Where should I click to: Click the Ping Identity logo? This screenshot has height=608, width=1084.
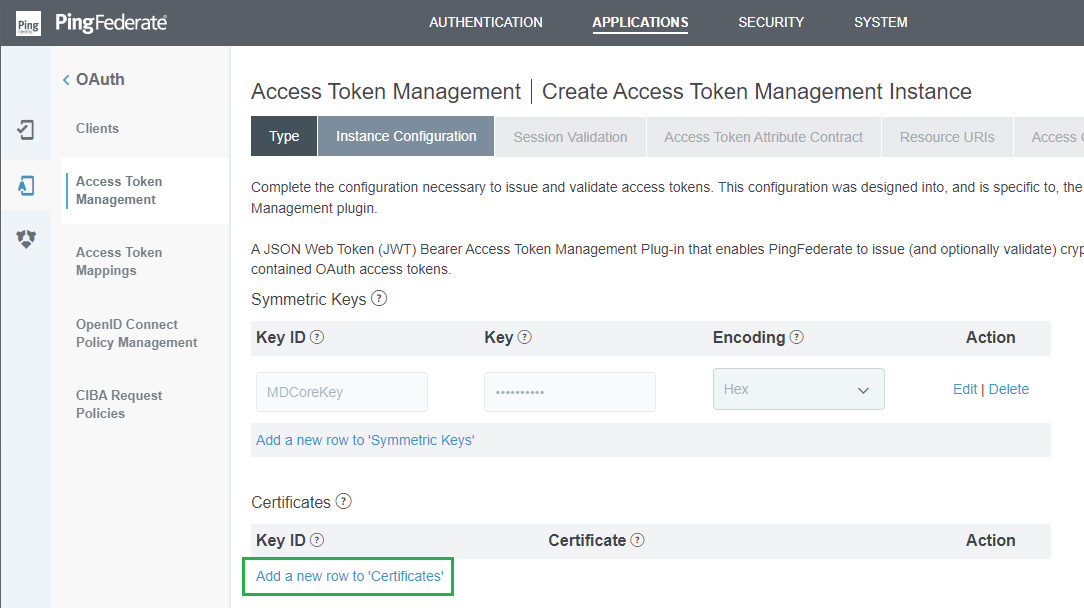[x=28, y=24]
